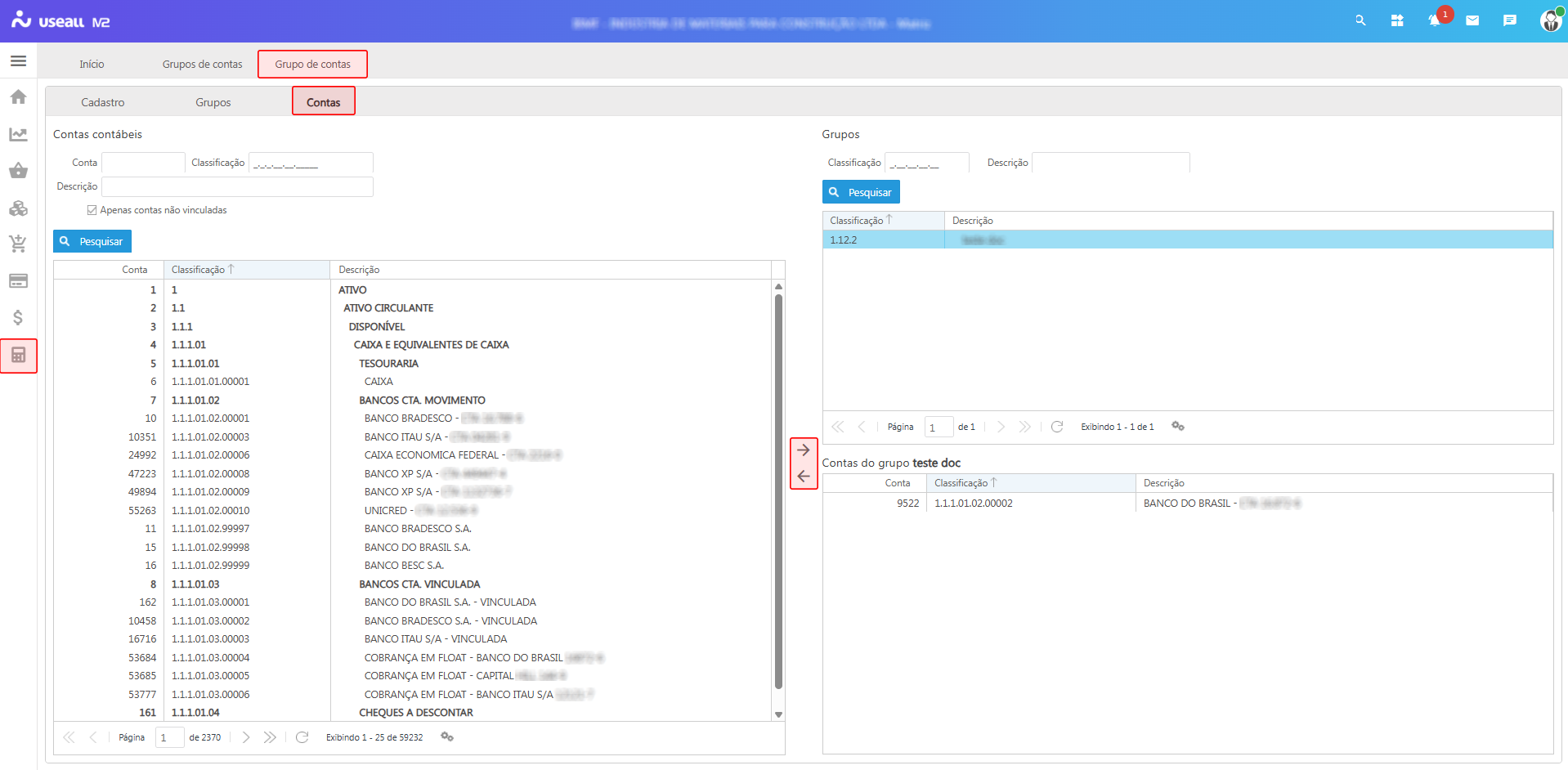The width and height of the screenshot is (1568, 770).
Task: Click Pesquisar button under Contas contábeis
Action: (x=92, y=241)
